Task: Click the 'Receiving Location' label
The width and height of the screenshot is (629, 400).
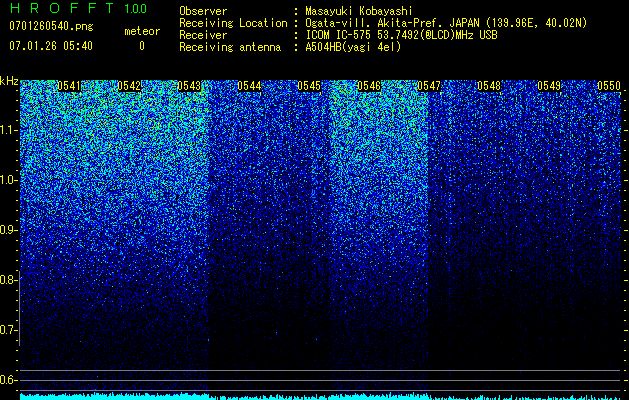Action: coord(233,23)
